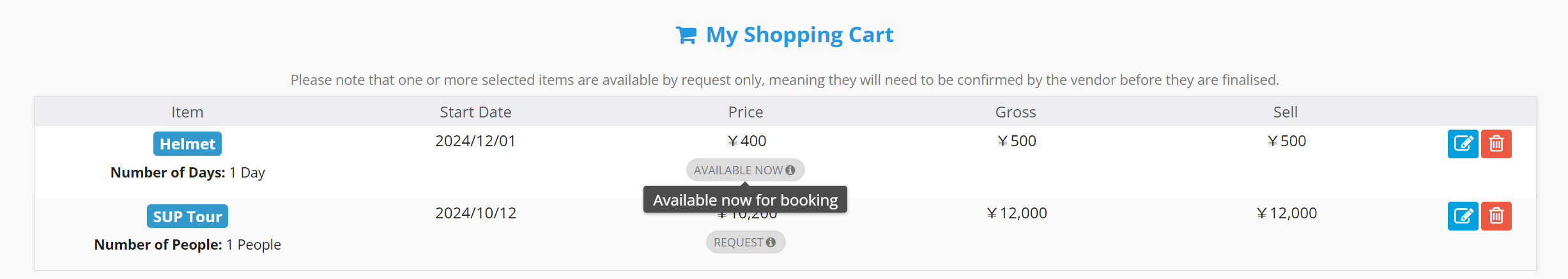Edit the SUP Tour cart item
This screenshot has width=1568, height=279.
tap(1463, 216)
